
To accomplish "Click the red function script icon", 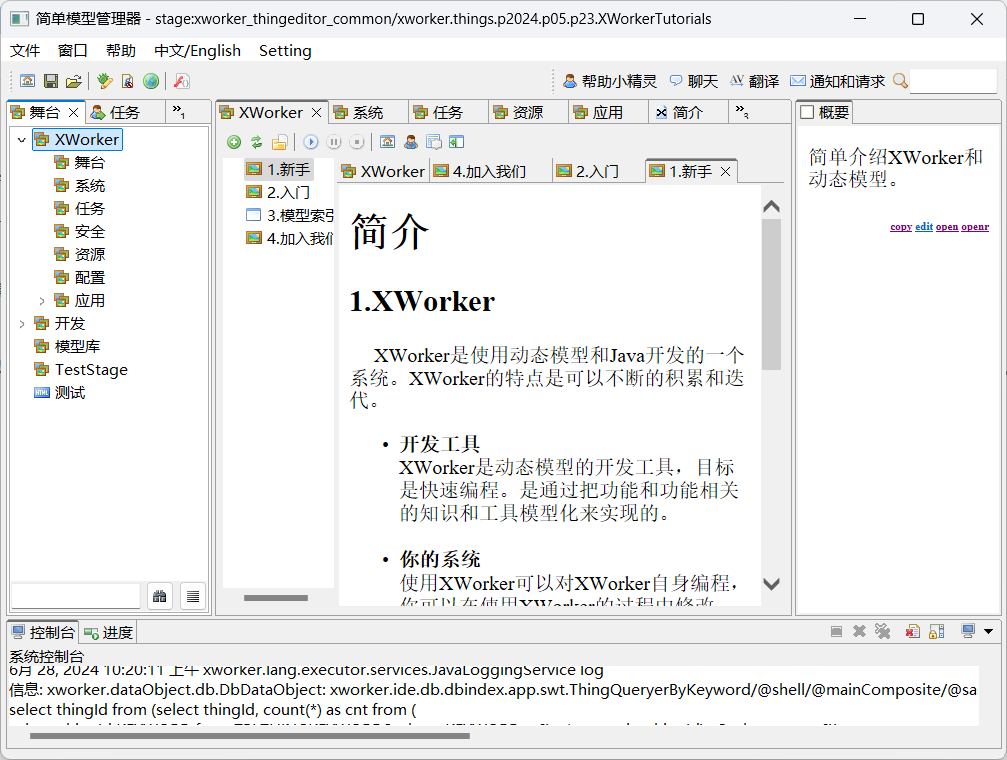I will click(x=182, y=81).
